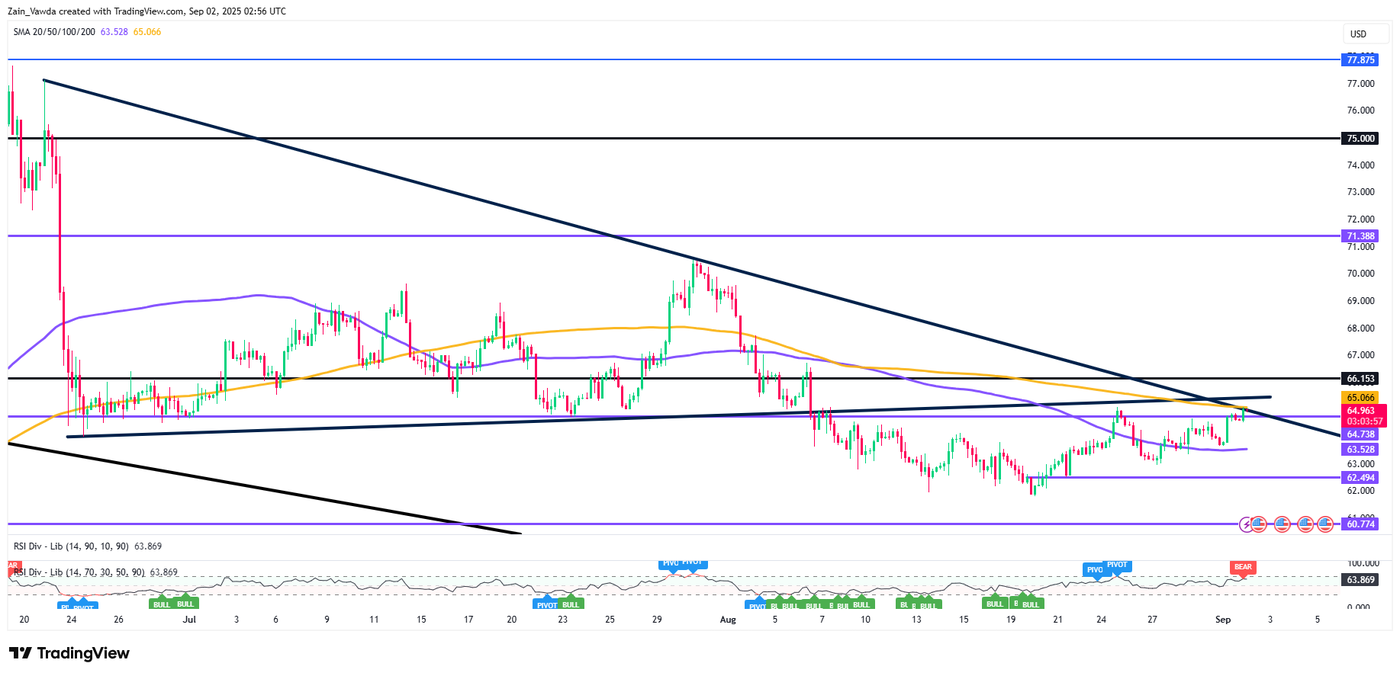The image size is (1400, 676).
Task: Click the red BEAR divergence label near Sep
Action: pos(1243,567)
